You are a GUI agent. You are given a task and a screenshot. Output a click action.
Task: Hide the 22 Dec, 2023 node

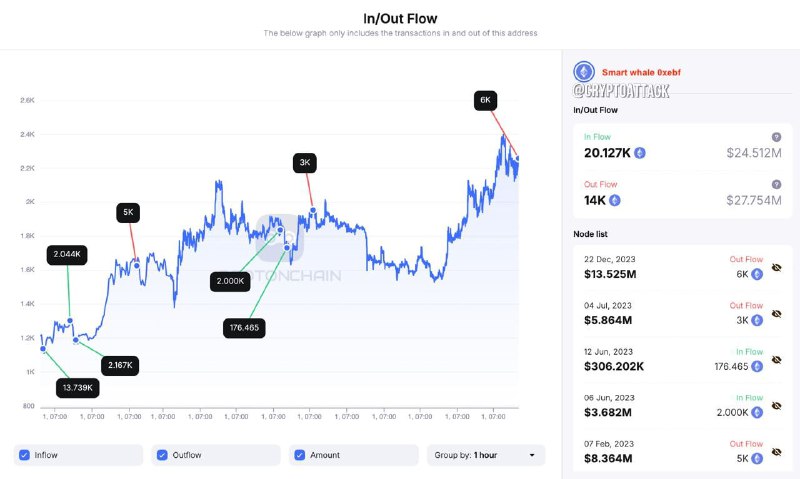776,267
